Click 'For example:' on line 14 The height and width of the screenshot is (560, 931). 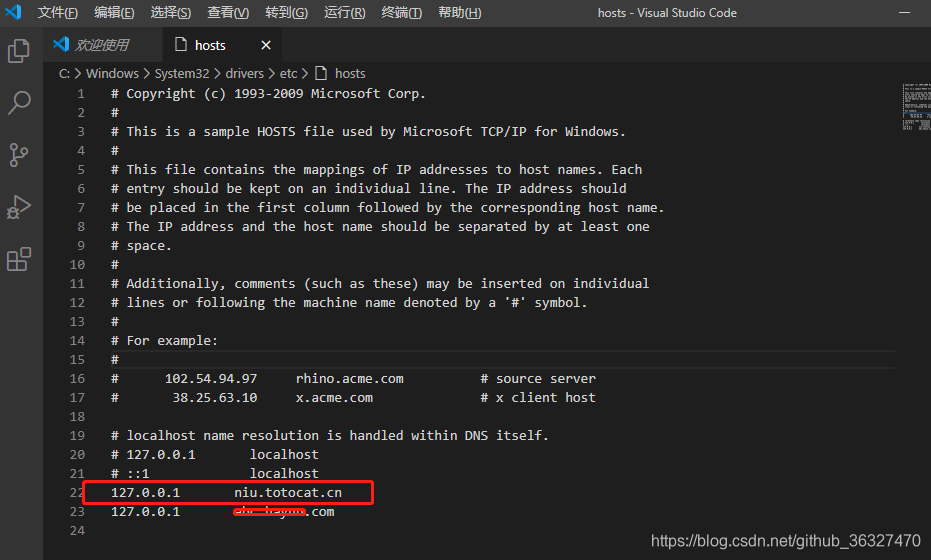point(172,341)
